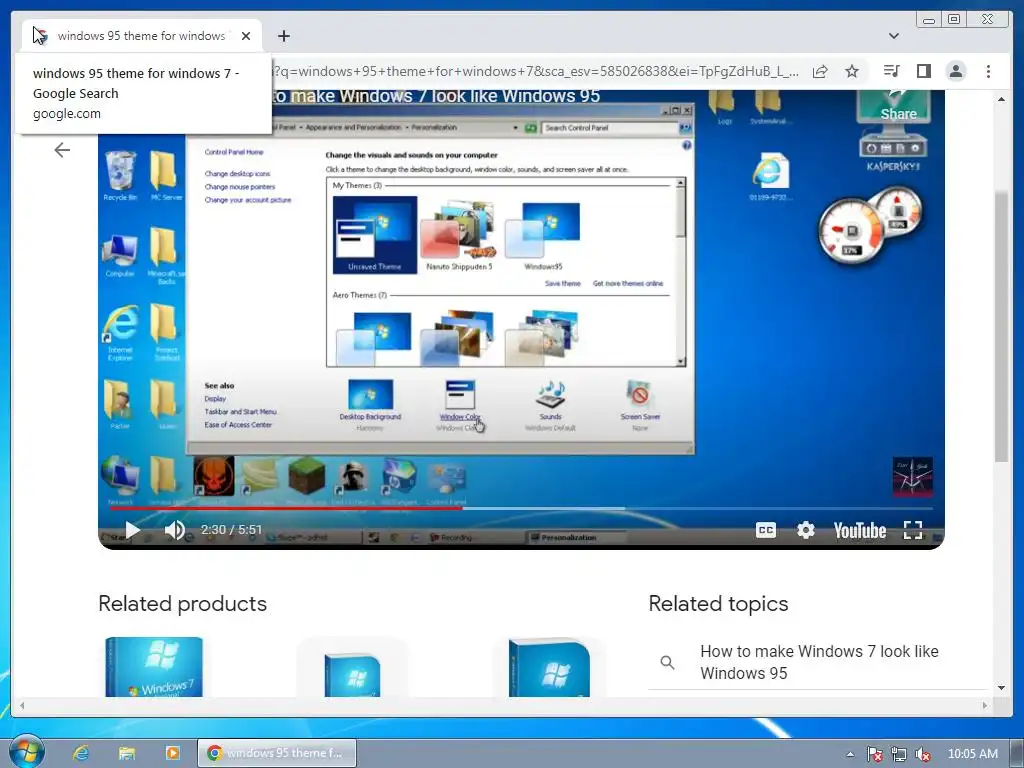Viewport: 1024px width, 768px height.
Task: Click the address bar URL field
Action: (536, 71)
